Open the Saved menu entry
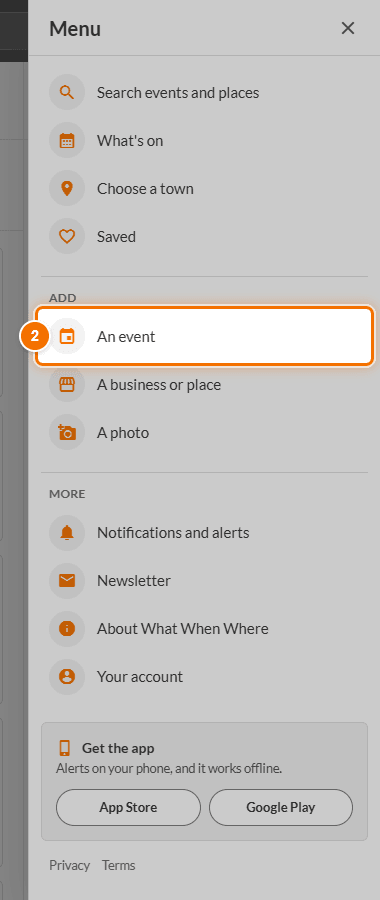Image resolution: width=380 pixels, height=900 pixels. point(204,236)
